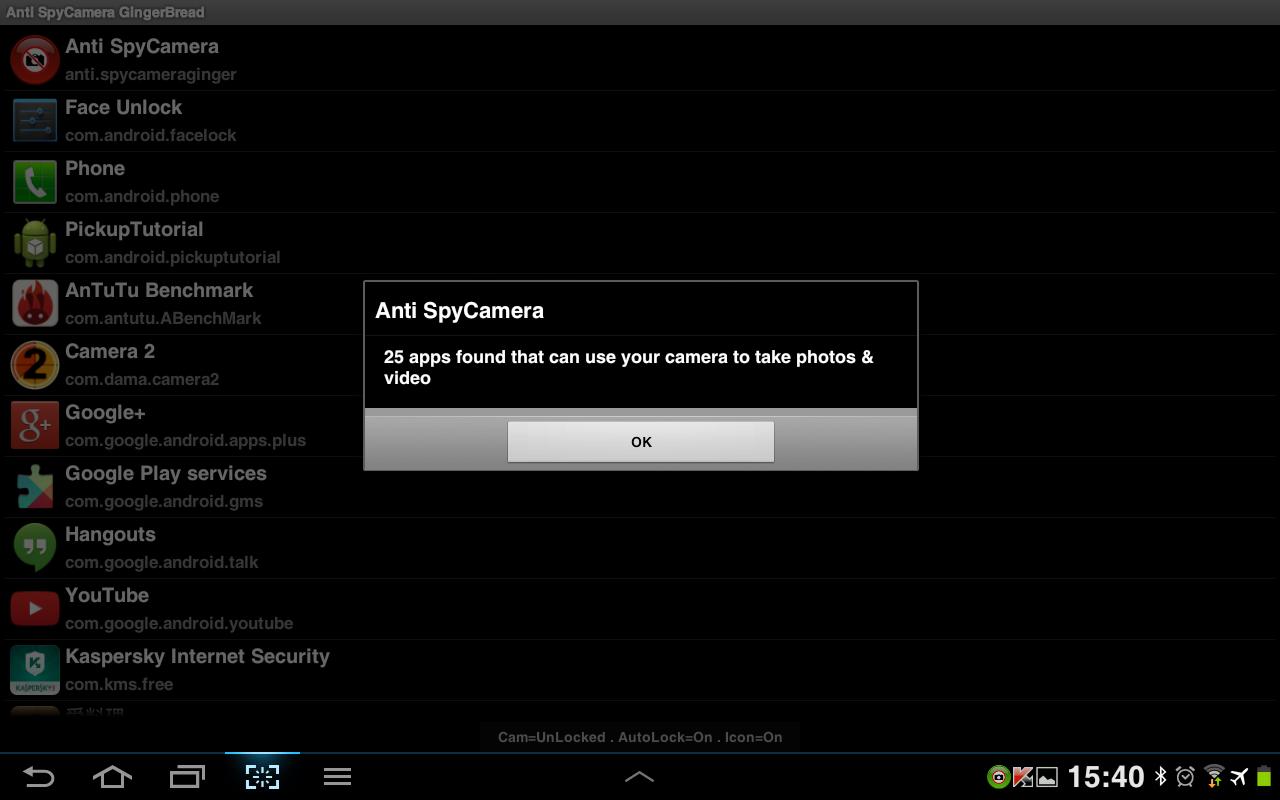1280x800 pixels.
Task: Select the Phone entry label
Action: (x=95, y=168)
